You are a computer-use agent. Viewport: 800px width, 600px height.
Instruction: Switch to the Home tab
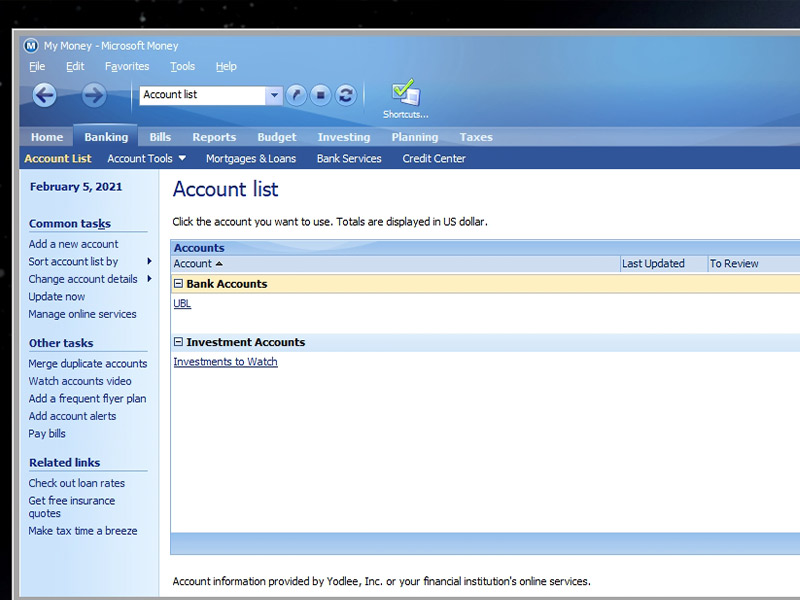(x=47, y=137)
